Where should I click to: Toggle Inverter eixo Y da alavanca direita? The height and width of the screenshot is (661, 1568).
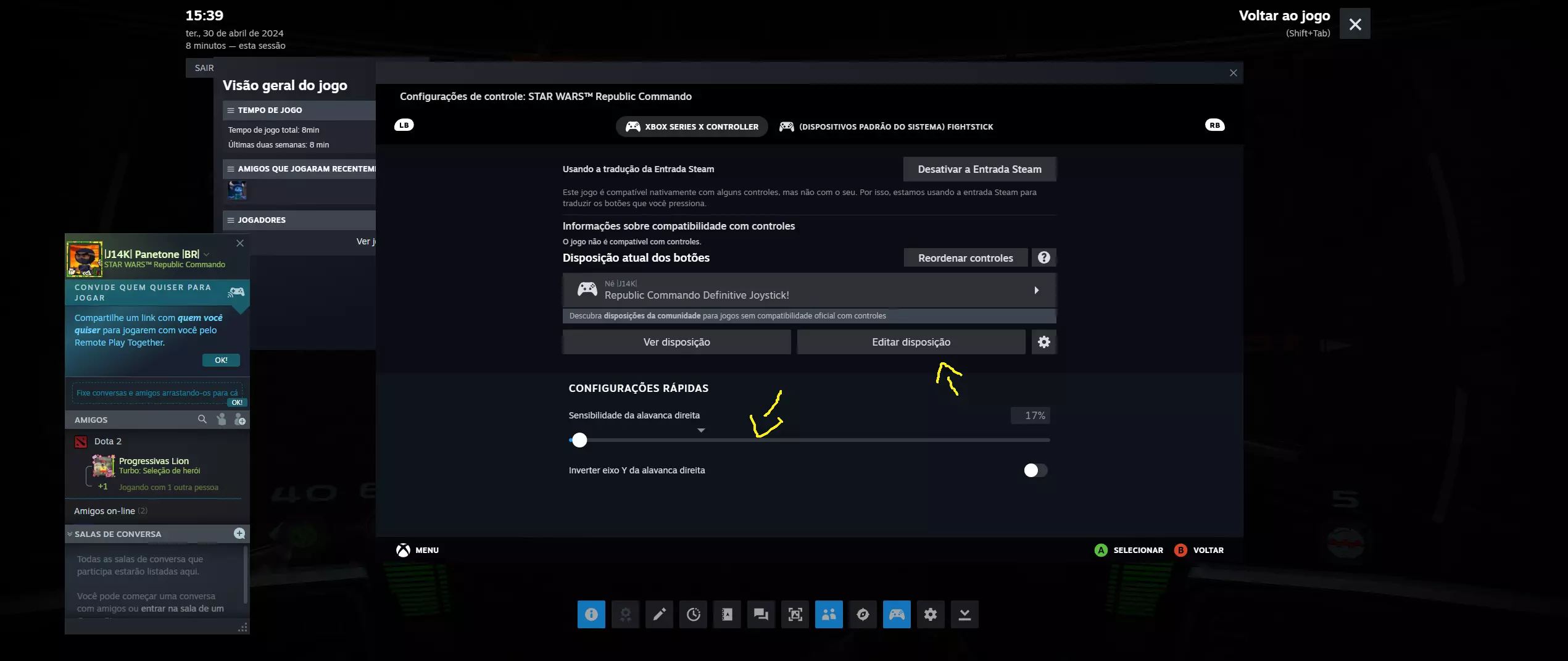1035,470
